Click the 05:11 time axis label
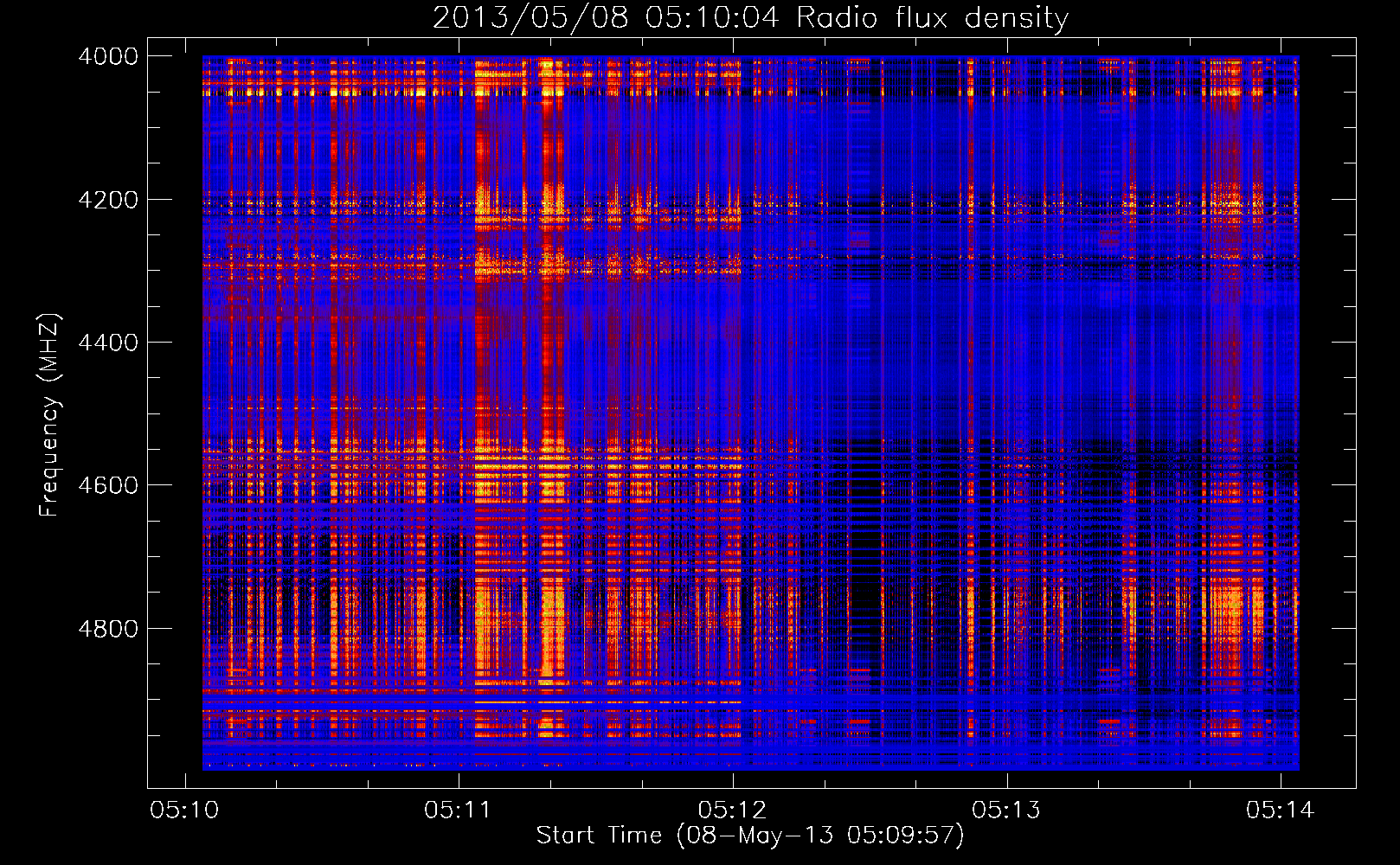 click(458, 811)
